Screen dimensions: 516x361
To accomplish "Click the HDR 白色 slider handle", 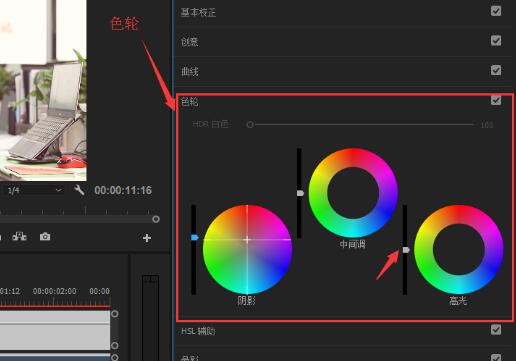I will [x=250, y=125].
